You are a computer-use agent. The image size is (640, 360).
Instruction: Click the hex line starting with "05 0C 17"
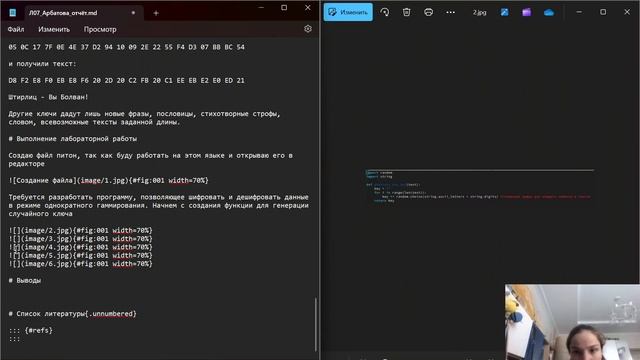click(127, 47)
